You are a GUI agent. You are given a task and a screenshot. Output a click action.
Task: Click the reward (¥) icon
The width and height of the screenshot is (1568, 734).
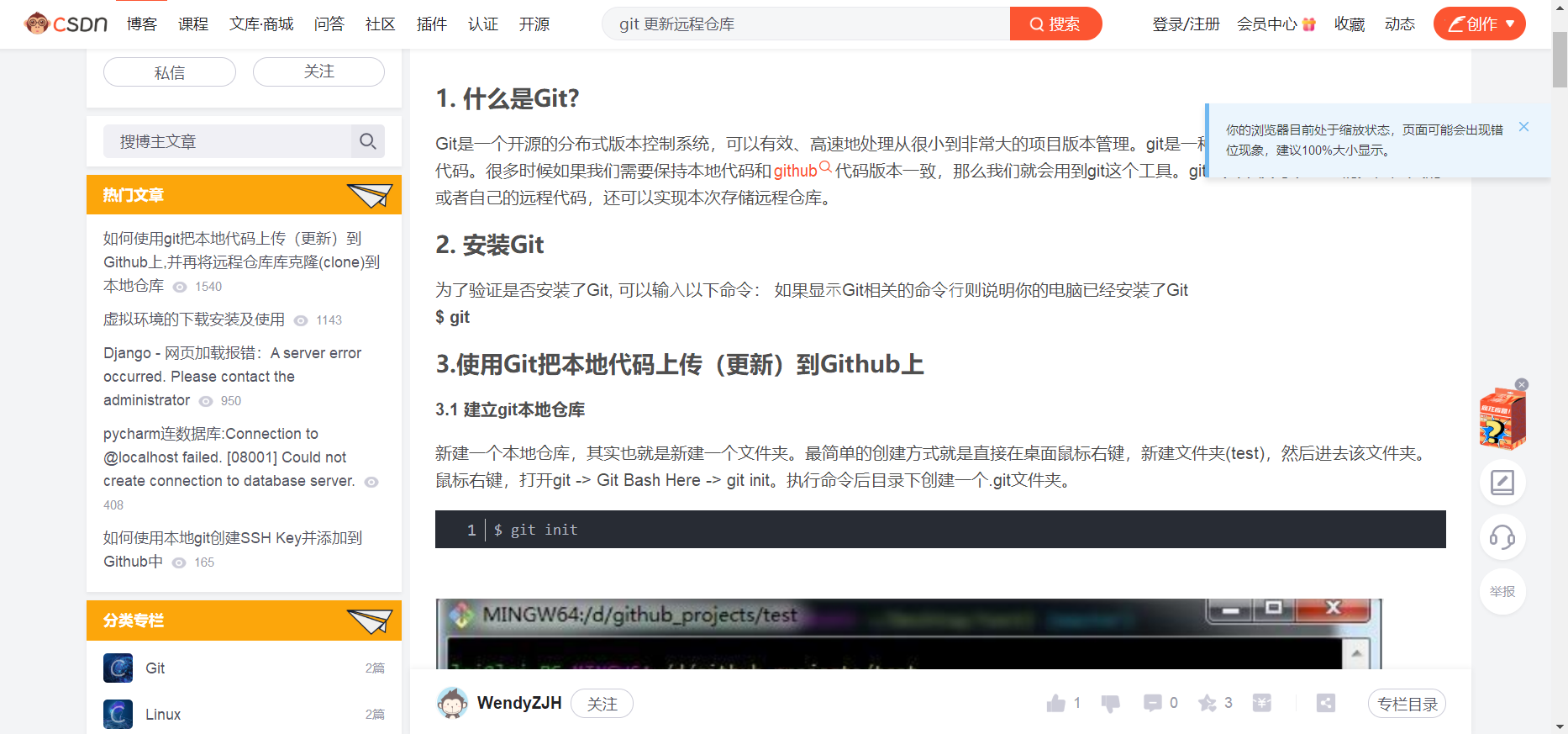click(1262, 703)
